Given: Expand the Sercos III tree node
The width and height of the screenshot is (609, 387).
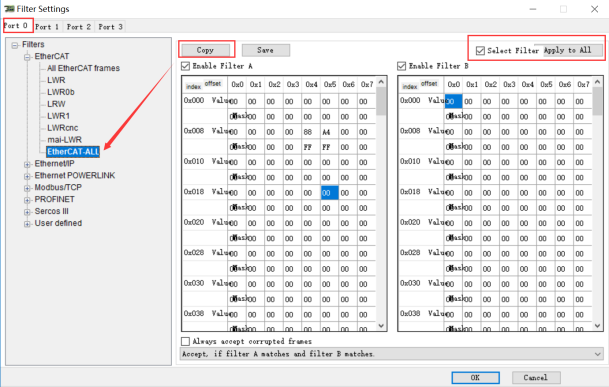Looking at the screenshot, I should pos(27,212).
